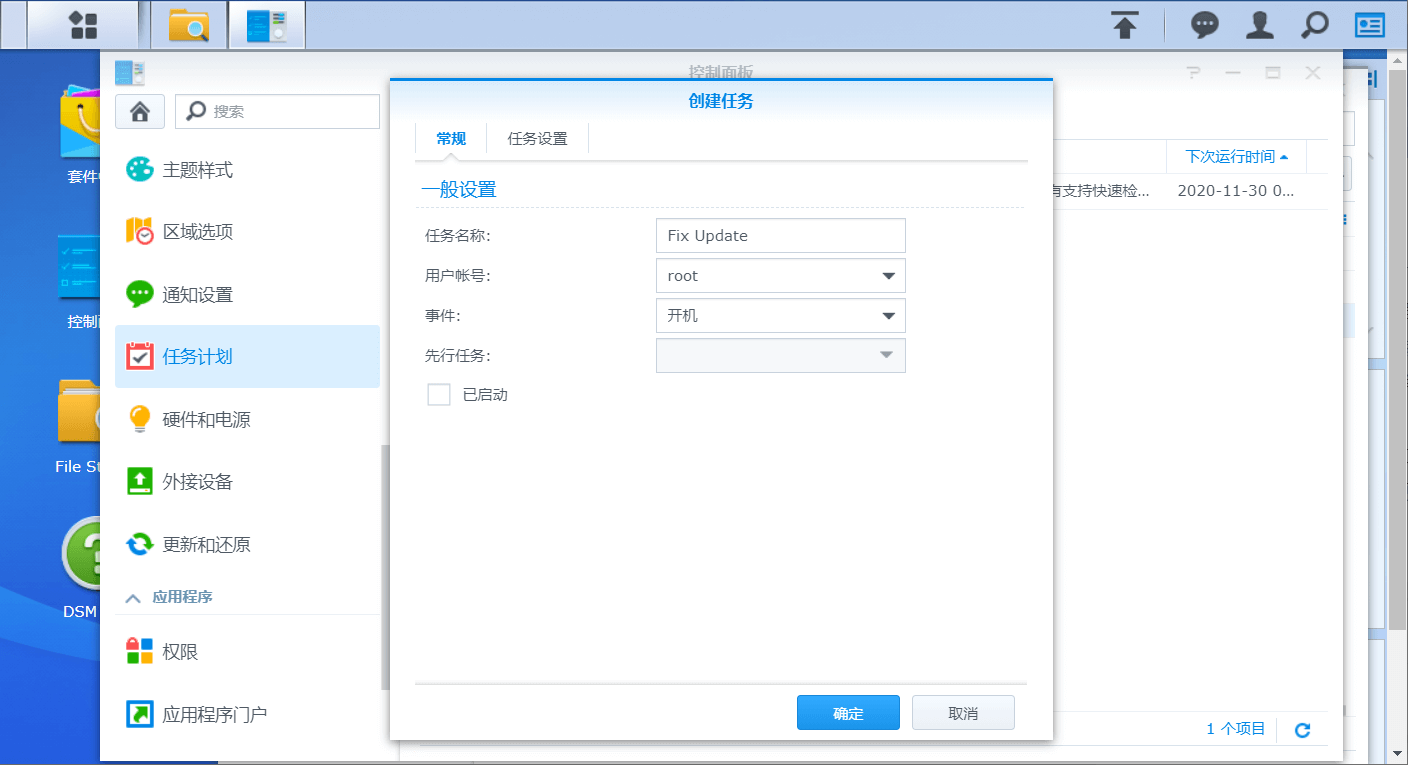Open 主题样式 settings in sidebar
Screen dimensions: 1408x765
[200, 169]
